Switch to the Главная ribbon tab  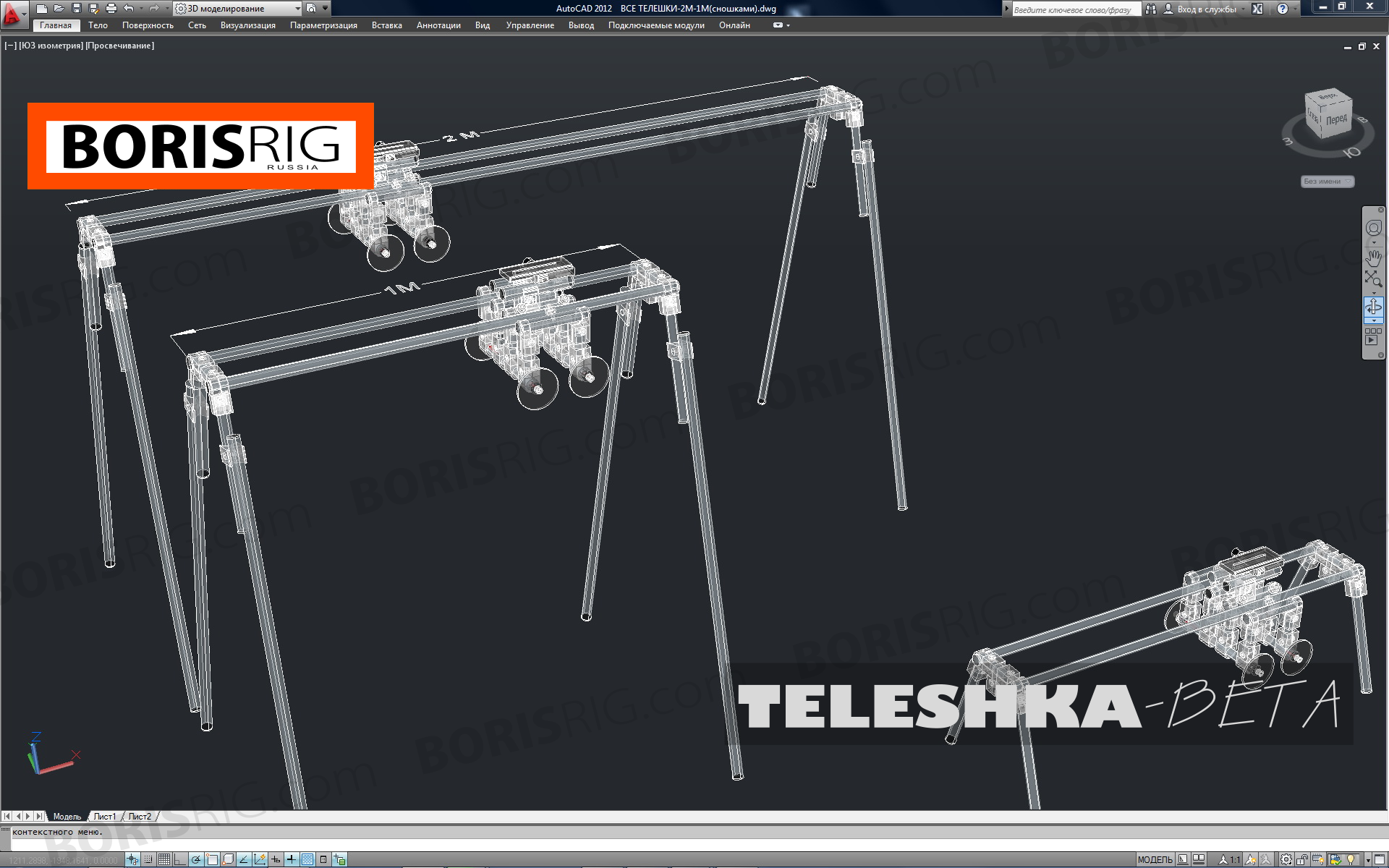point(56,25)
